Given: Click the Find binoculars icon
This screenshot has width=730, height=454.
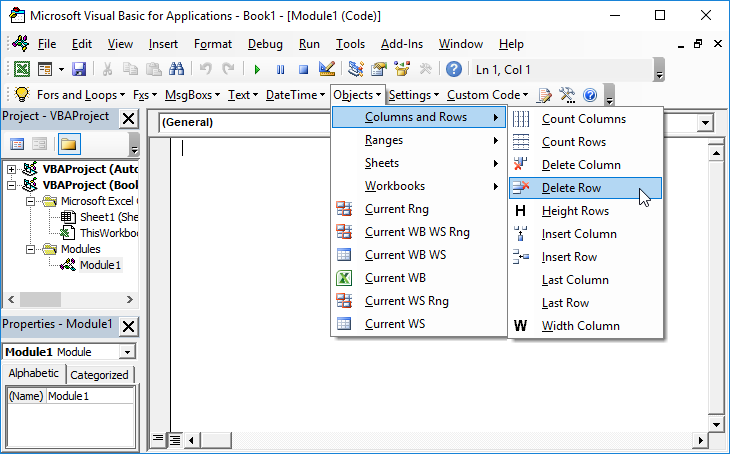Looking at the screenshot, I should (x=176, y=69).
